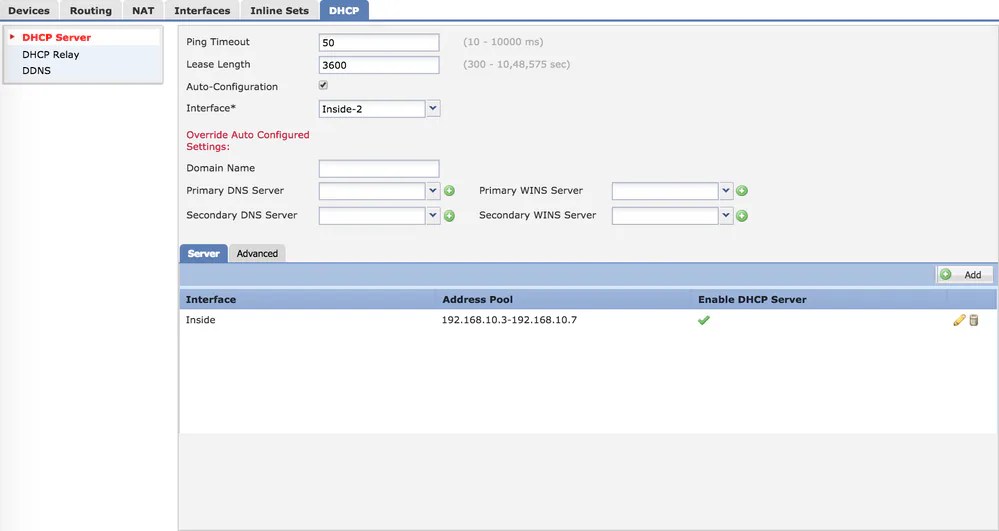The width and height of the screenshot is (999, 531).
Task: Open DDNS in the sidebar
Action: pyautogui.click(x=36, y=71)
